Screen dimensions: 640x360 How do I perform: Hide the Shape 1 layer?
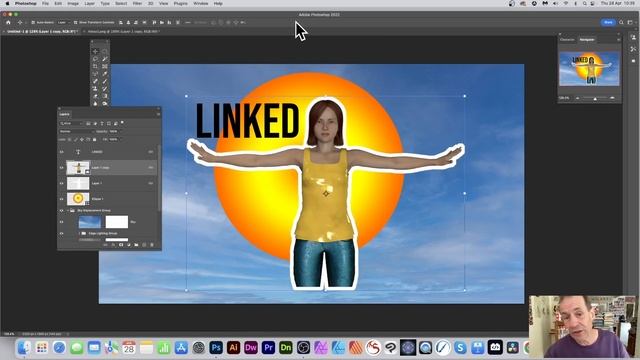(x=62, y=199)
